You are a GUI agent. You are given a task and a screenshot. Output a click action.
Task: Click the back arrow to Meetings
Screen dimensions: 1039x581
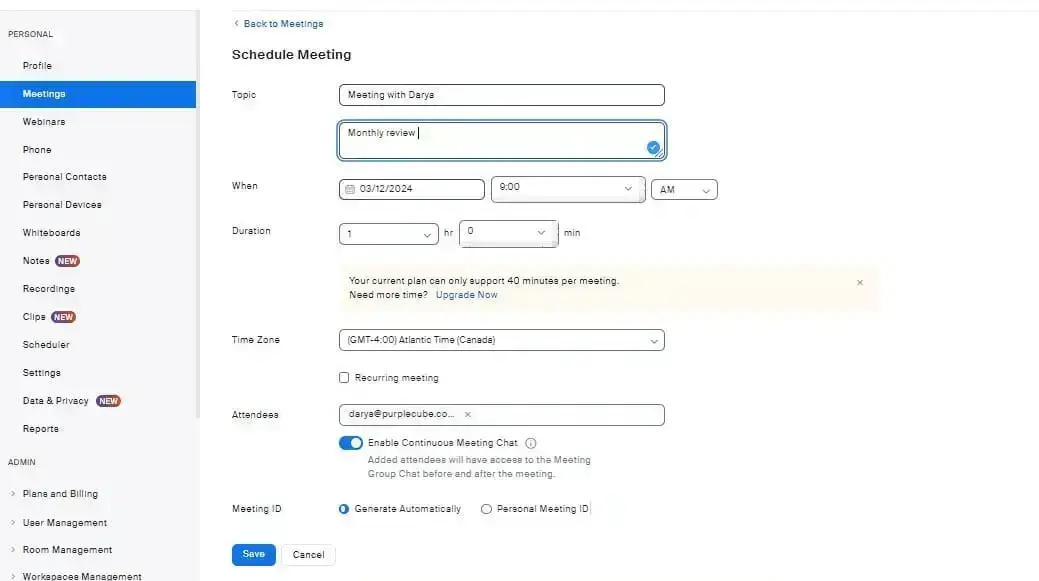point(237,23)
